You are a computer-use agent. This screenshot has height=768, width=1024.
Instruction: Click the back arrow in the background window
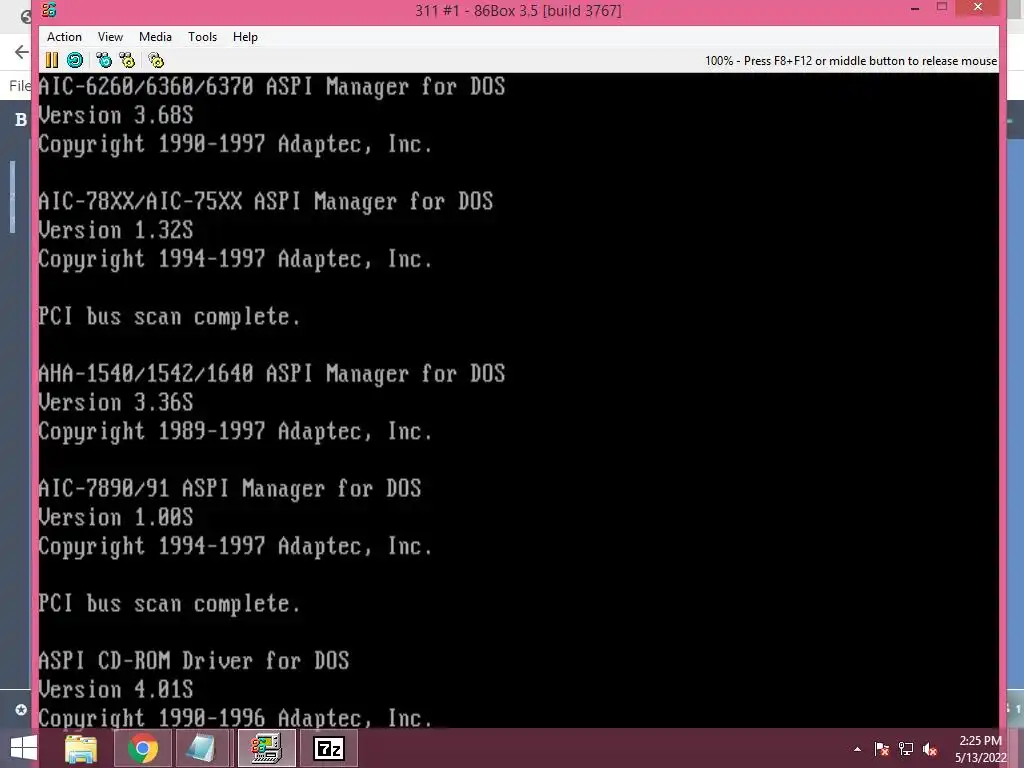(22, 52)
